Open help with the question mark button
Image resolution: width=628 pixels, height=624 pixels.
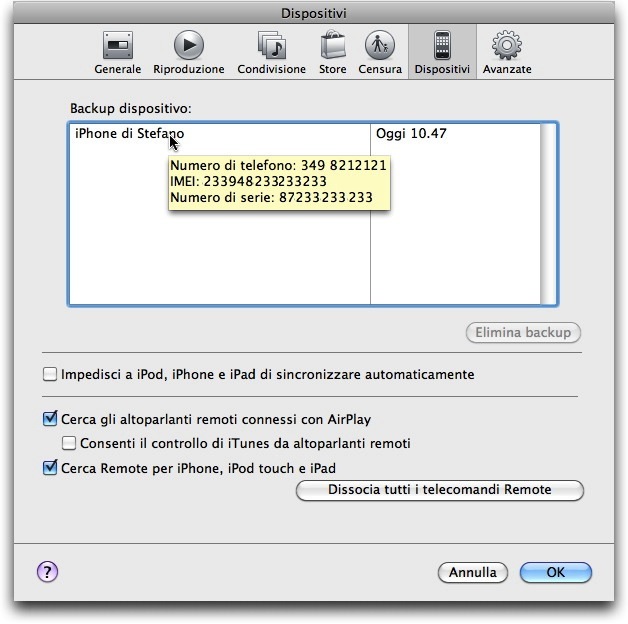47,572
